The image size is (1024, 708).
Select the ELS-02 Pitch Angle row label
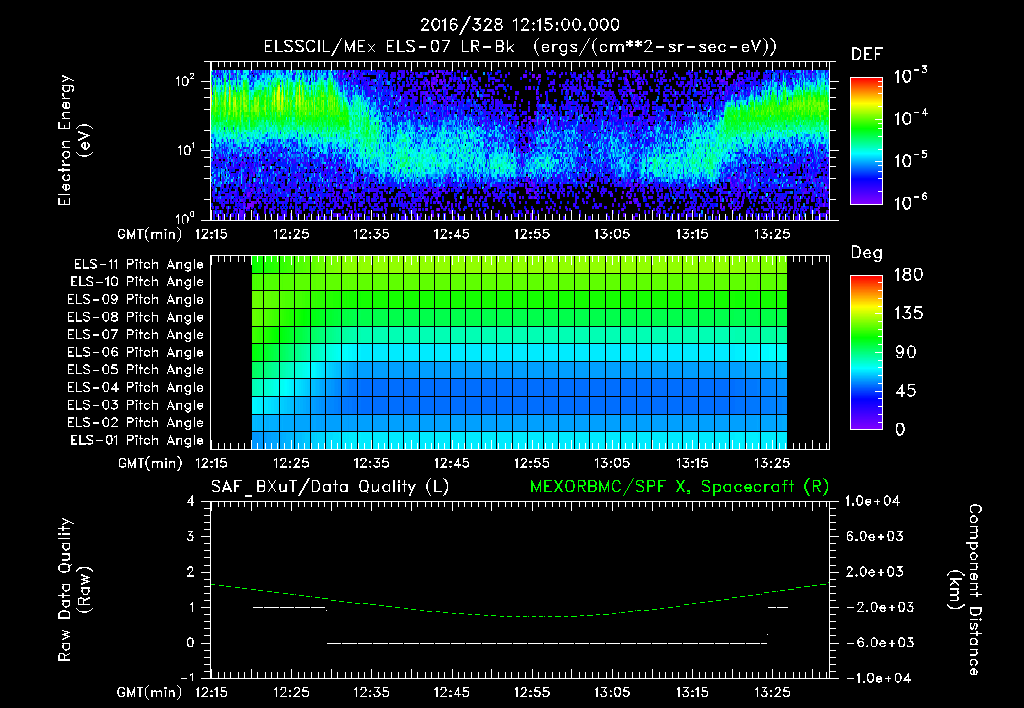click(x=136, y=423)
